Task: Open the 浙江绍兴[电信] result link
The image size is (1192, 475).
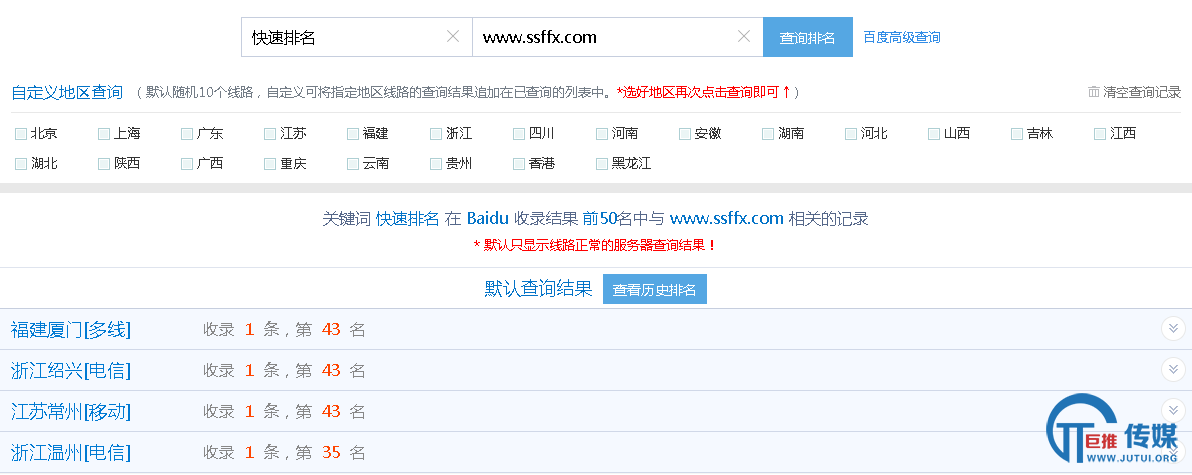Action: [x=71, y=370]
